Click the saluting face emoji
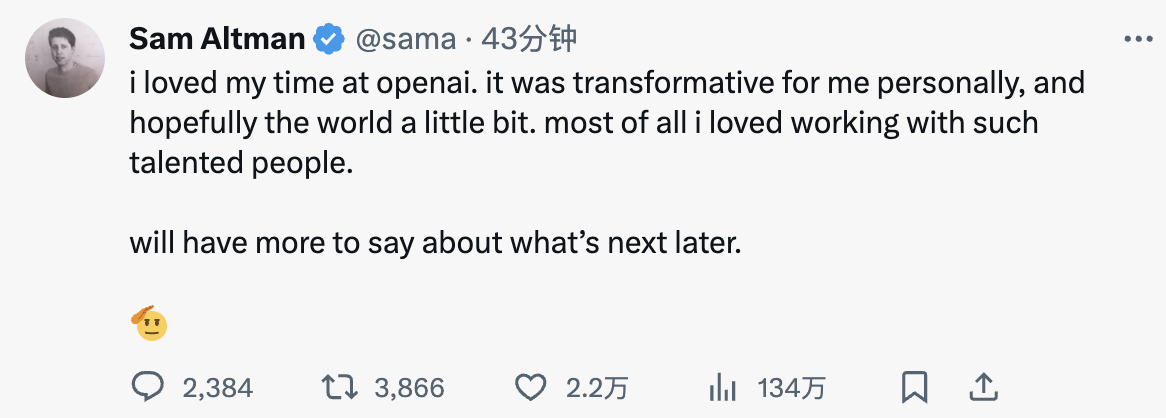The width and height of the screenshot is (1166, 418). pos(148,322)
